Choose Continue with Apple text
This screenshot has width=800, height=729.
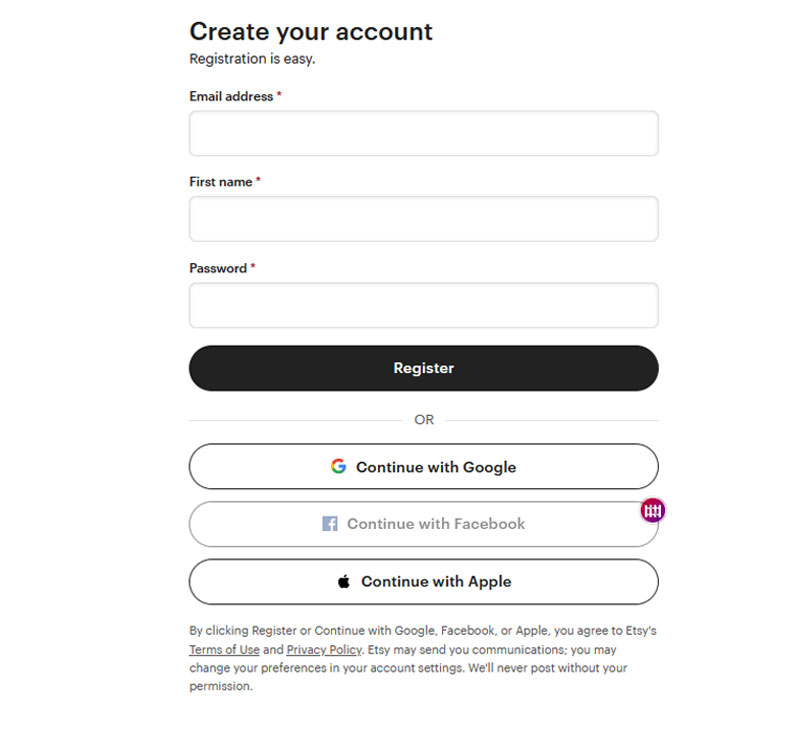tap(436, 582)
